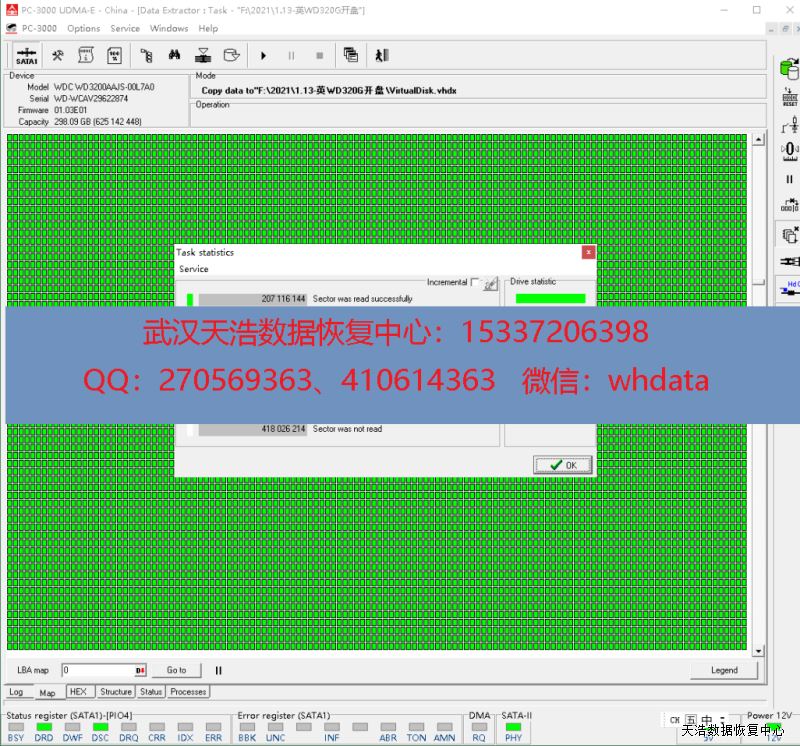
Task: Switch to the Structure tab
Action: [x=116, y=691]
